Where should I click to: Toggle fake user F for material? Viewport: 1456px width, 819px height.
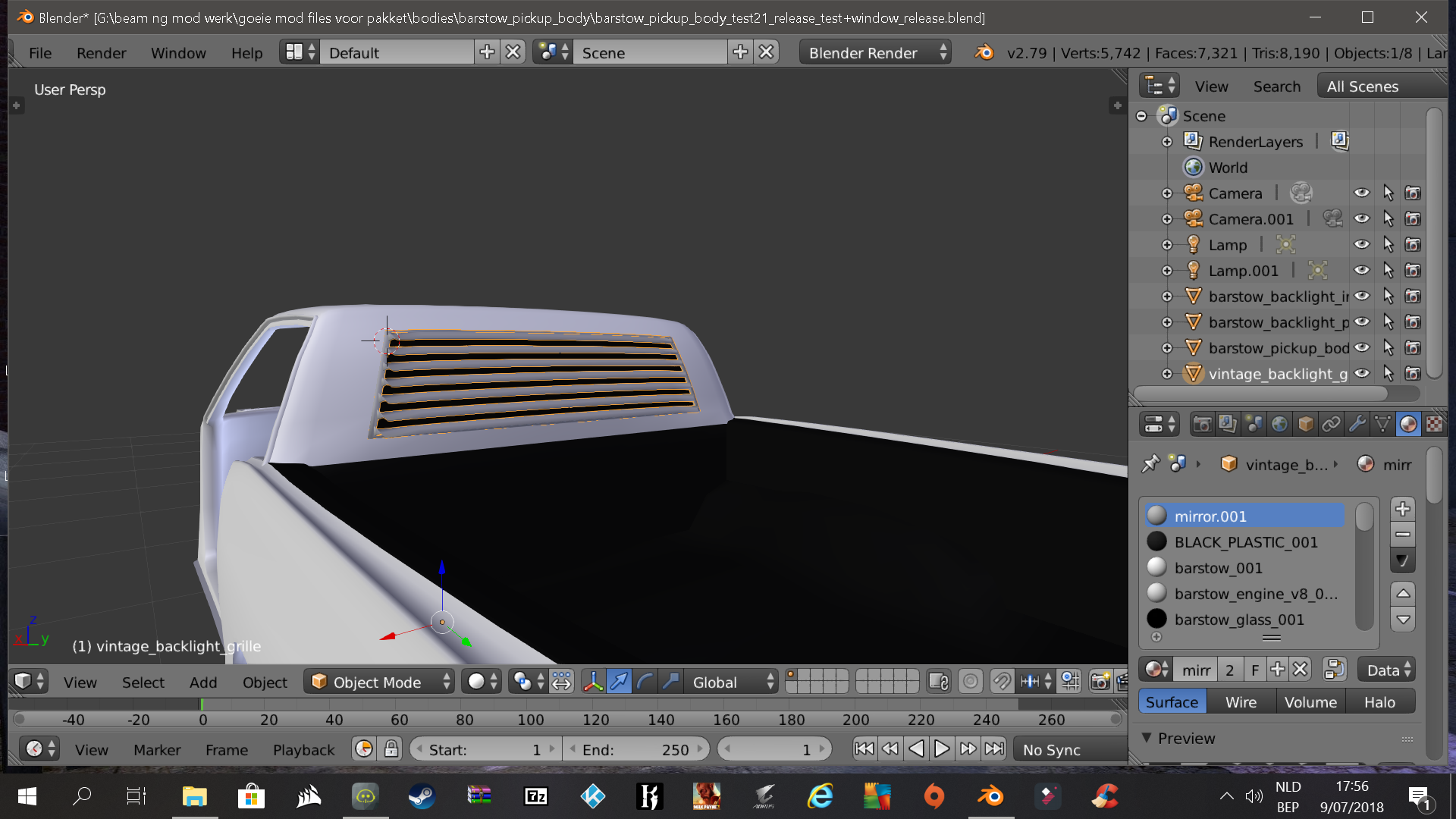pos(1255,670)
